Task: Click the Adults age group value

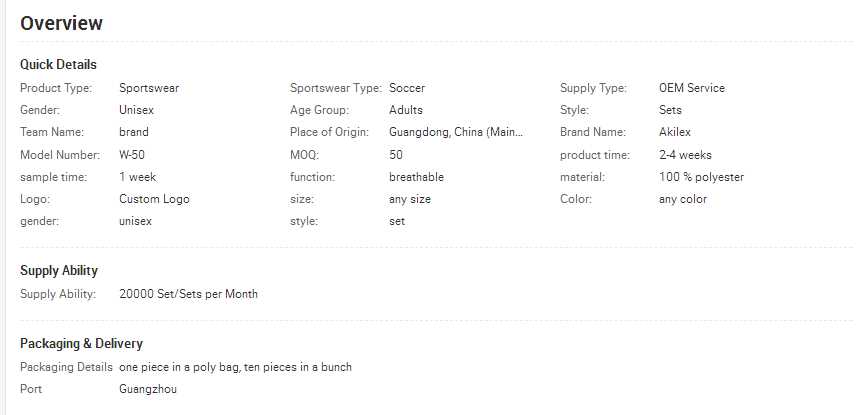Action: 406,110
